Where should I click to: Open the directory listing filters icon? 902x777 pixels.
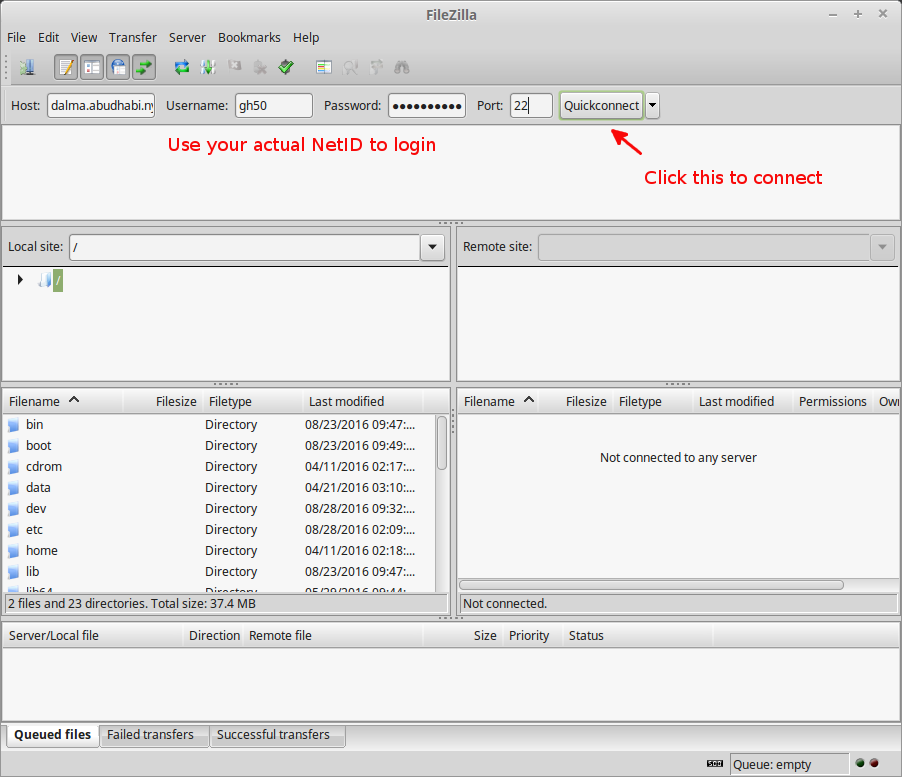coord(323,68)
